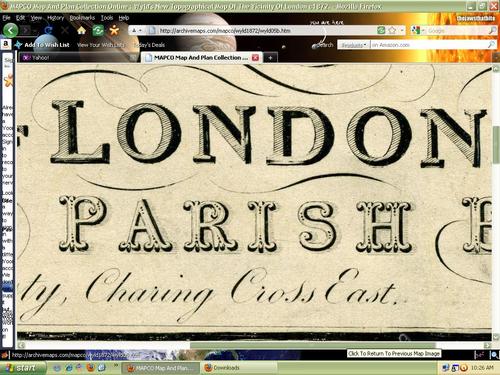500x375 pixels.
Task: Click the grayed-out Forward arrow button
Action: pyautogui.click(x=27, y=31)
